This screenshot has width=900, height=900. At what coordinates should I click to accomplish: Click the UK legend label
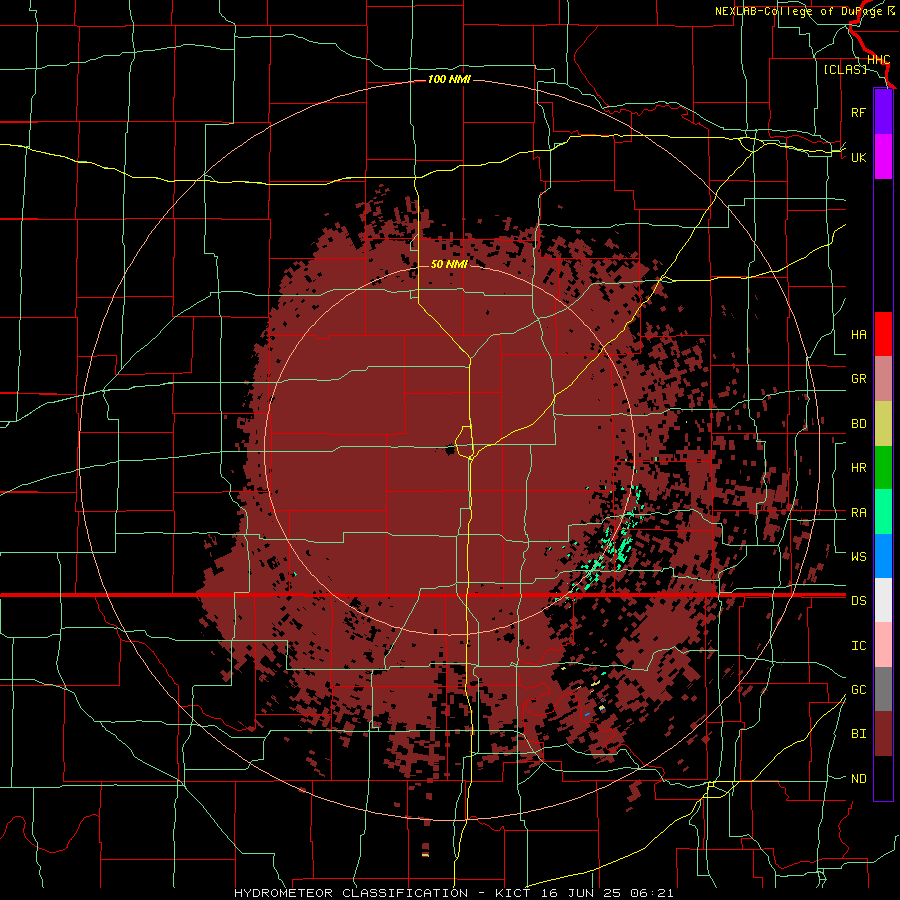(x=859, y=157)
